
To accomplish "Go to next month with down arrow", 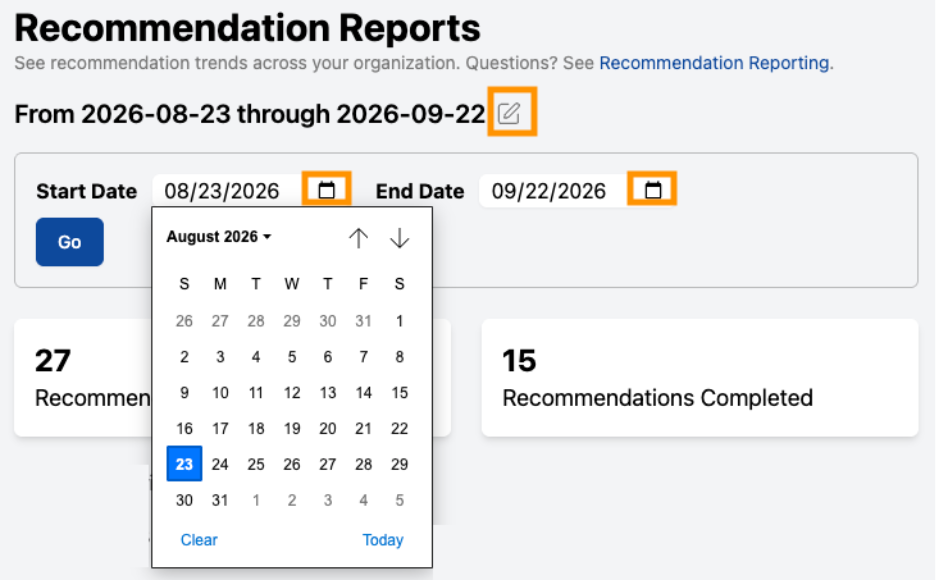I will tap(399, 238).
